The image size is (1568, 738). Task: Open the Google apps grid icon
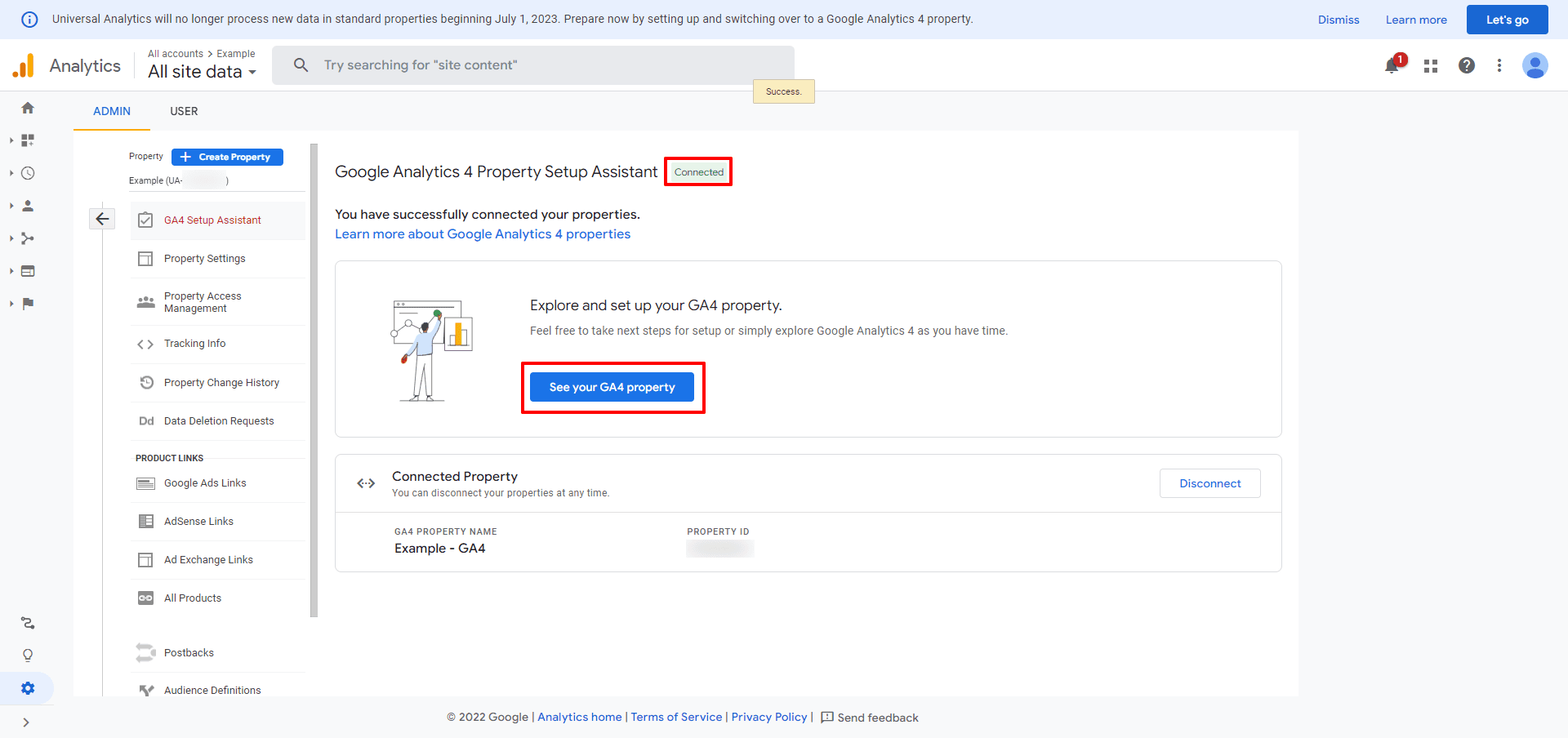click(x=1431, y=65)
